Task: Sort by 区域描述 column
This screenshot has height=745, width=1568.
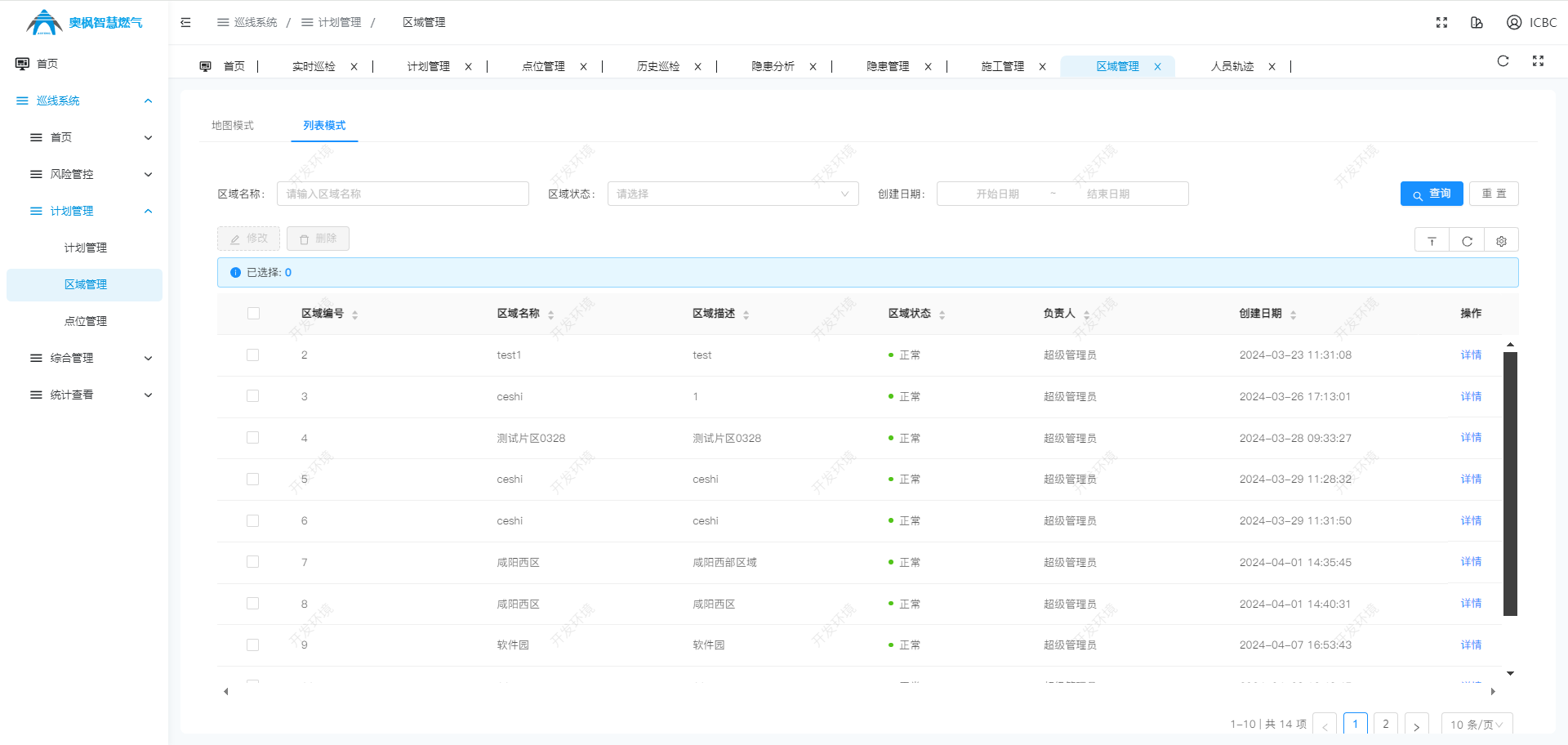Action: click(x=746, y=315)
